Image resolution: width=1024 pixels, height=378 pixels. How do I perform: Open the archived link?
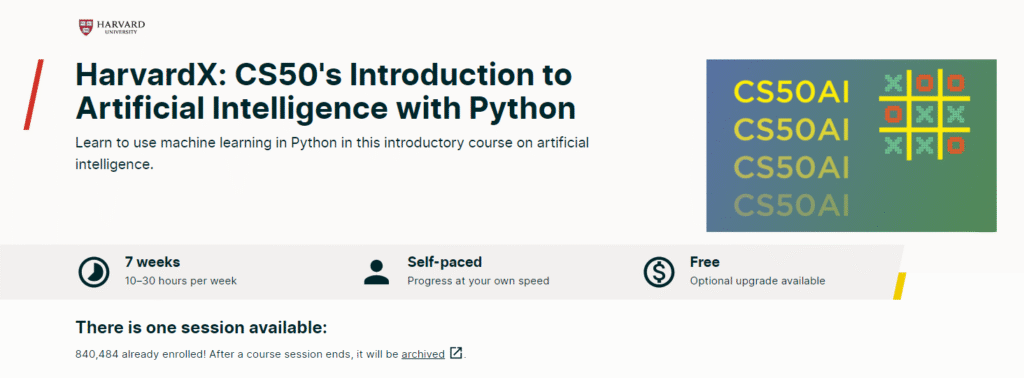point(423,354)
